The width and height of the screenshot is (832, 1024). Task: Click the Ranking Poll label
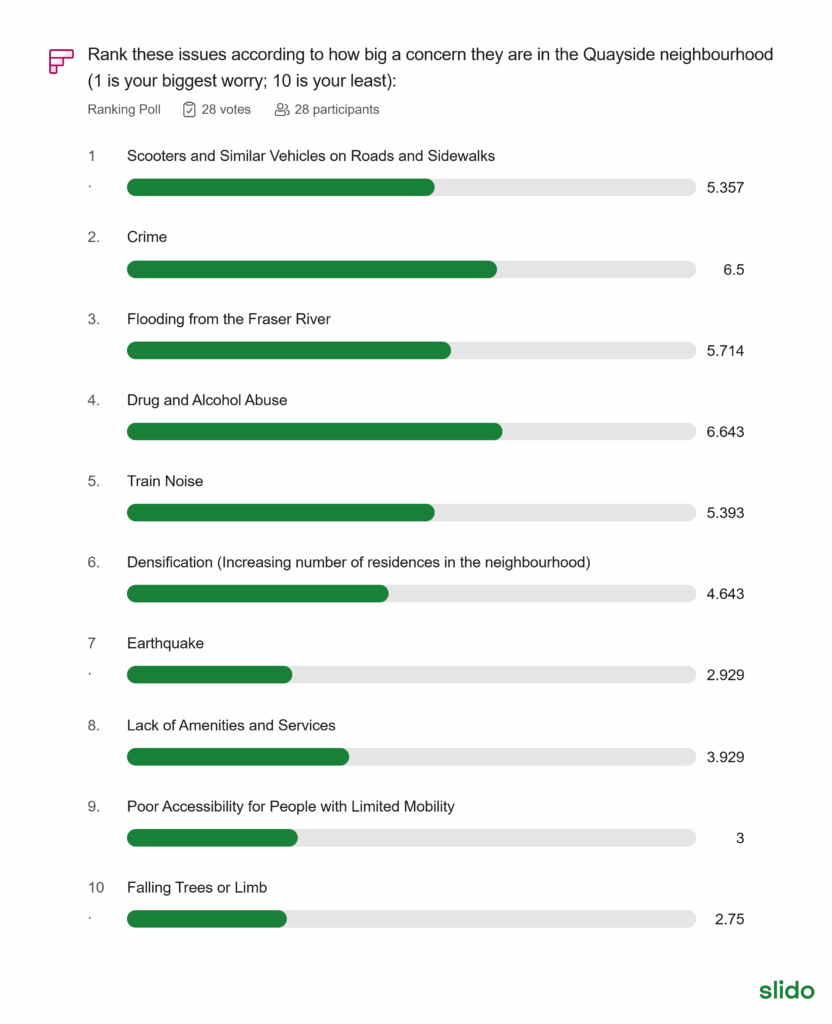[x=124, y=109]
